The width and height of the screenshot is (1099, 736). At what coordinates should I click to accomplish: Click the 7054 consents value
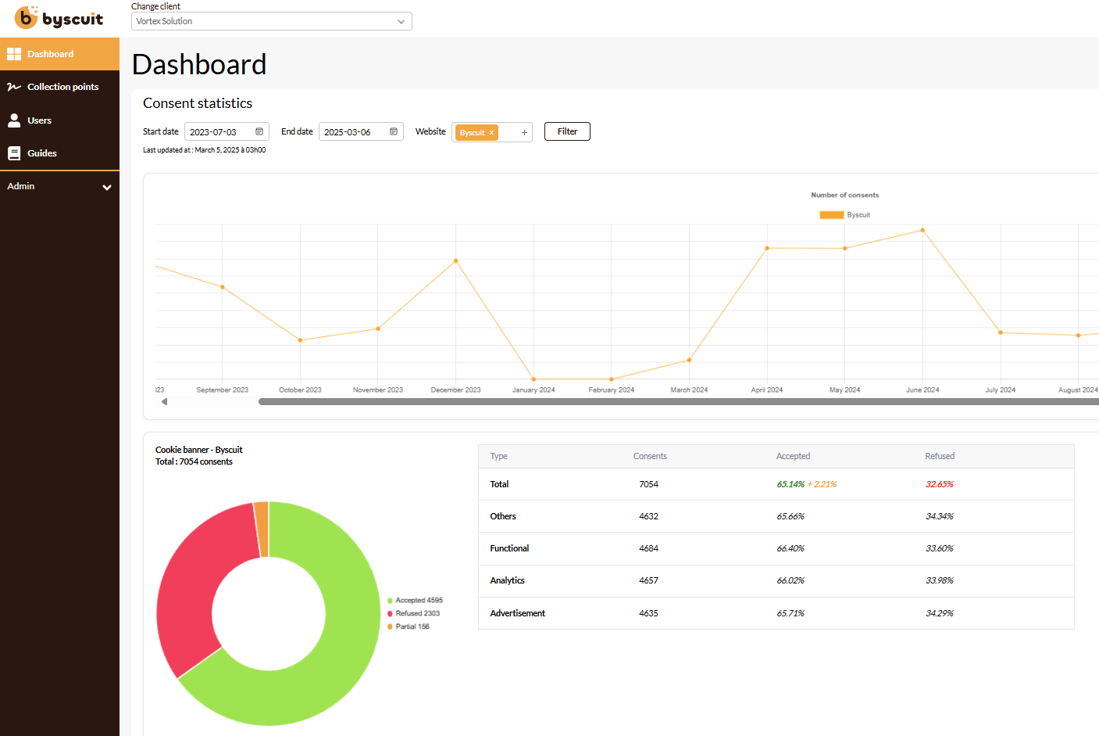[x=648, y=484]
